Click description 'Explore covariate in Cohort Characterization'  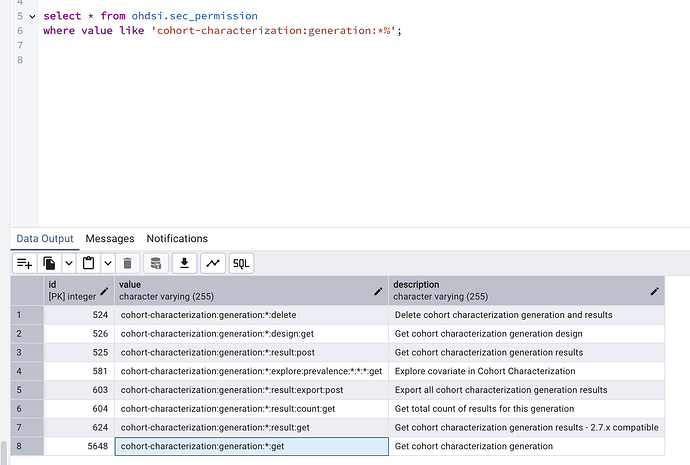coord(527,371)
